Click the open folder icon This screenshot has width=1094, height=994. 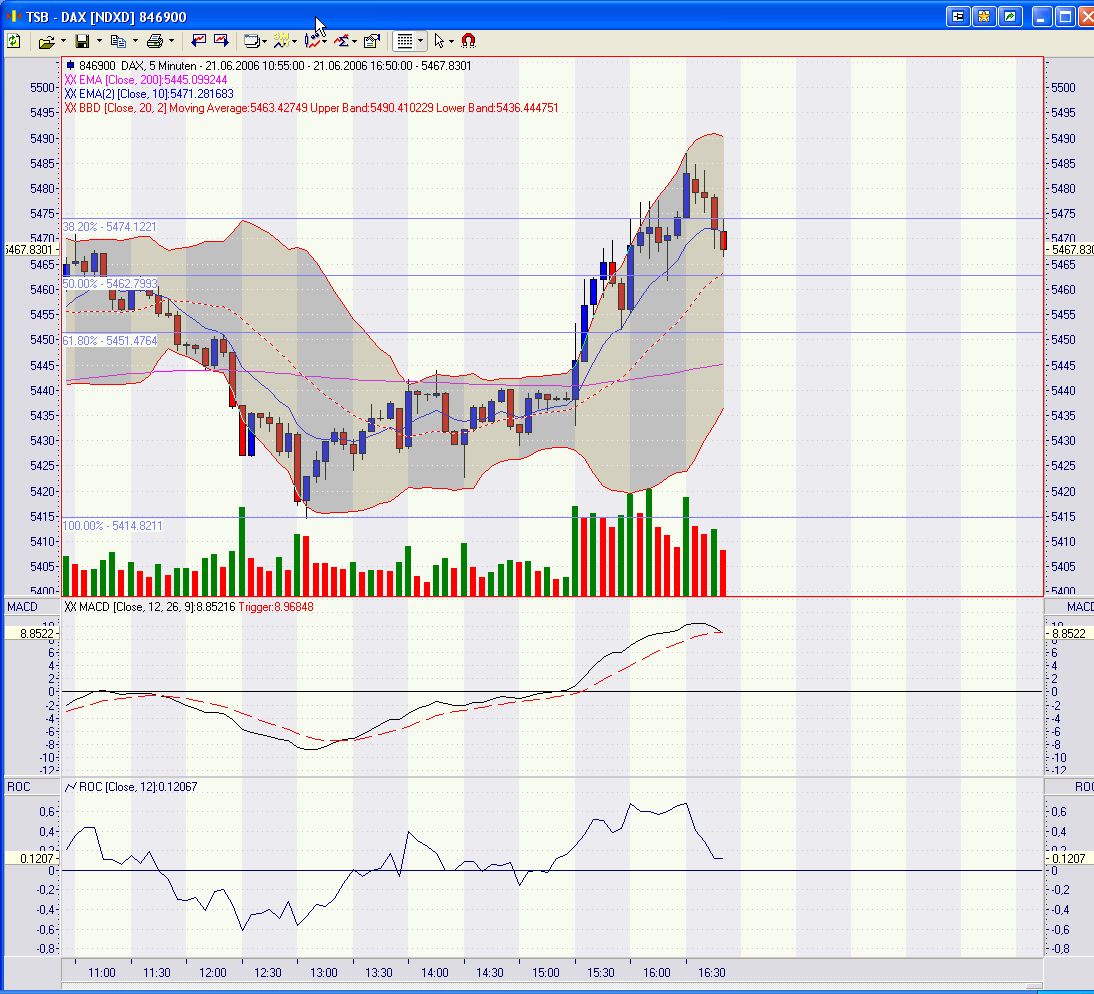coord(45,41)
